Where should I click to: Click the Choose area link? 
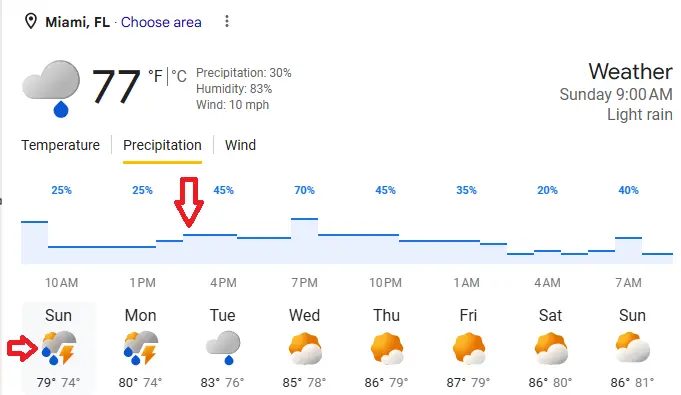tap(161, 22)
